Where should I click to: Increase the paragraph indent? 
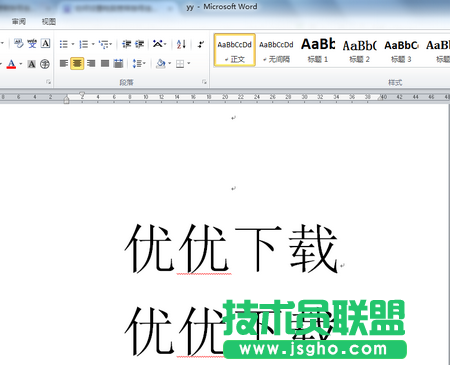(139, 44)
